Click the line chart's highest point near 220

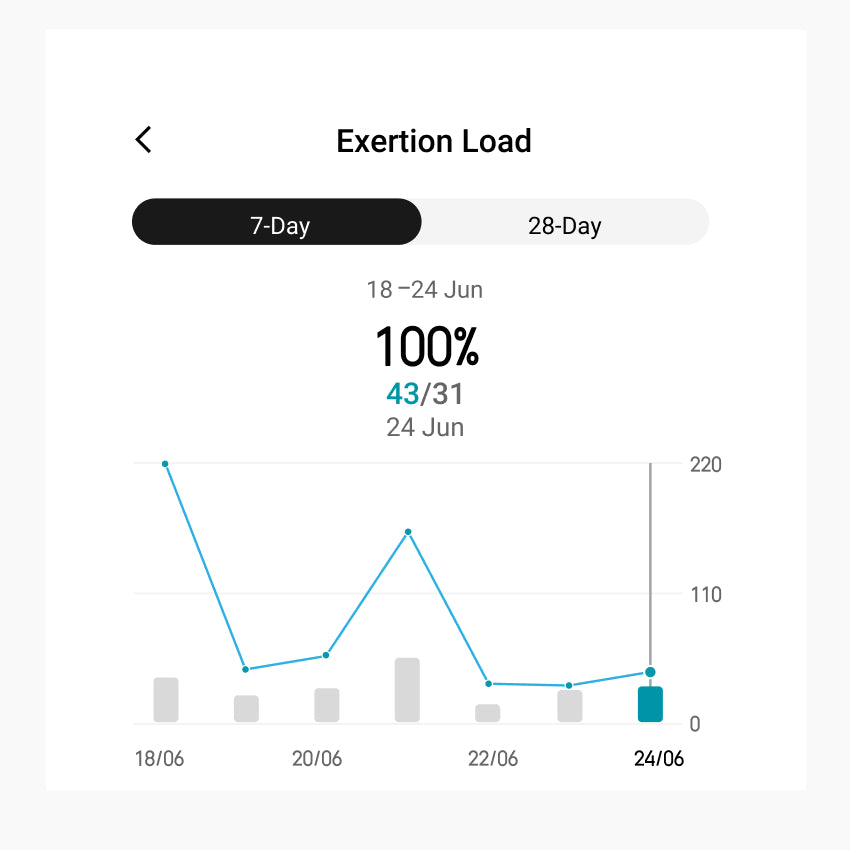(165, 464)
